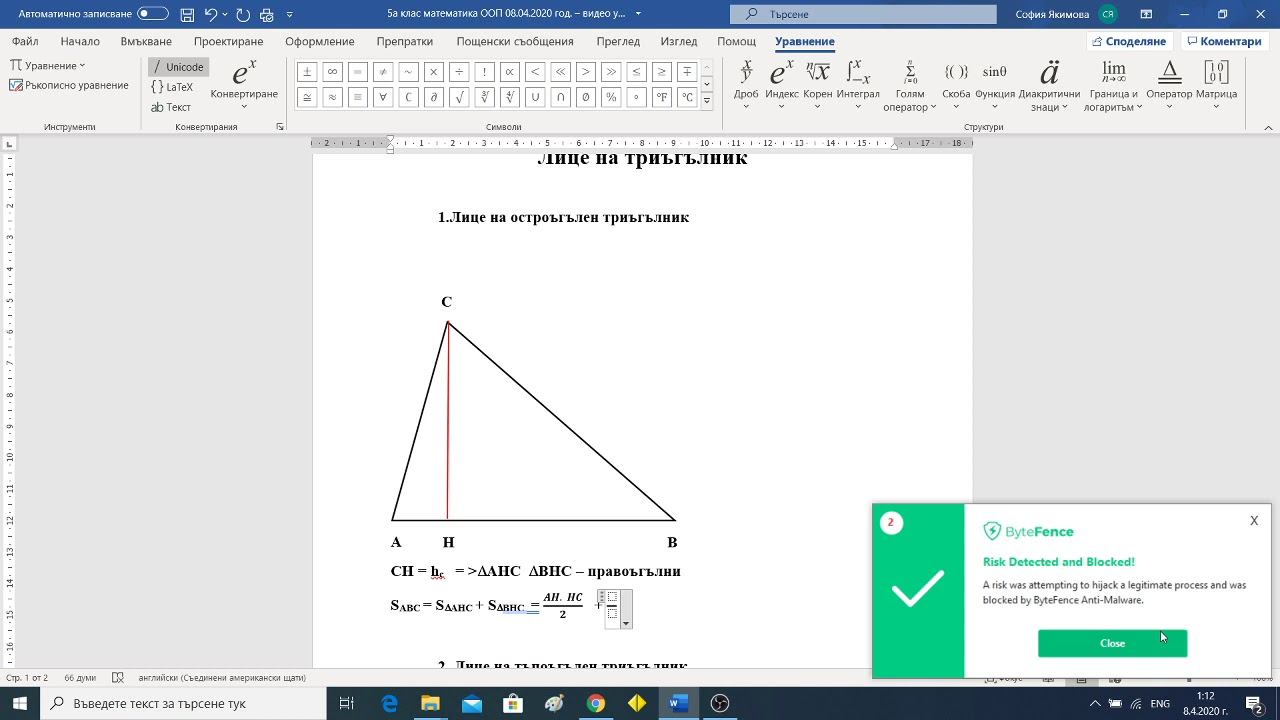The image size is (1280, 720).
Task: Insert the for-all symbol
Action: click(383, 97)
